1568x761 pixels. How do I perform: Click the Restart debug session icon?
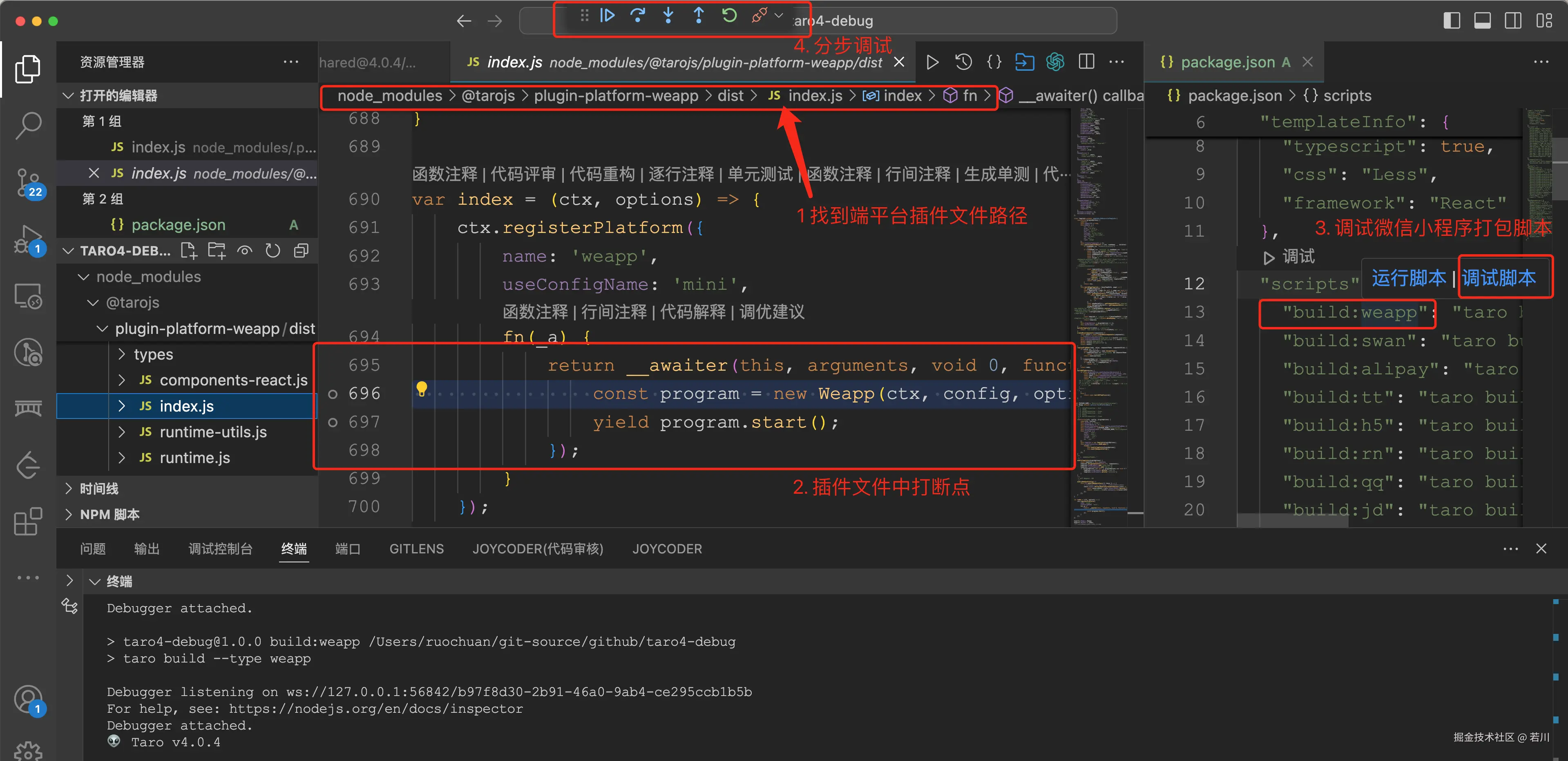(729, 16)
